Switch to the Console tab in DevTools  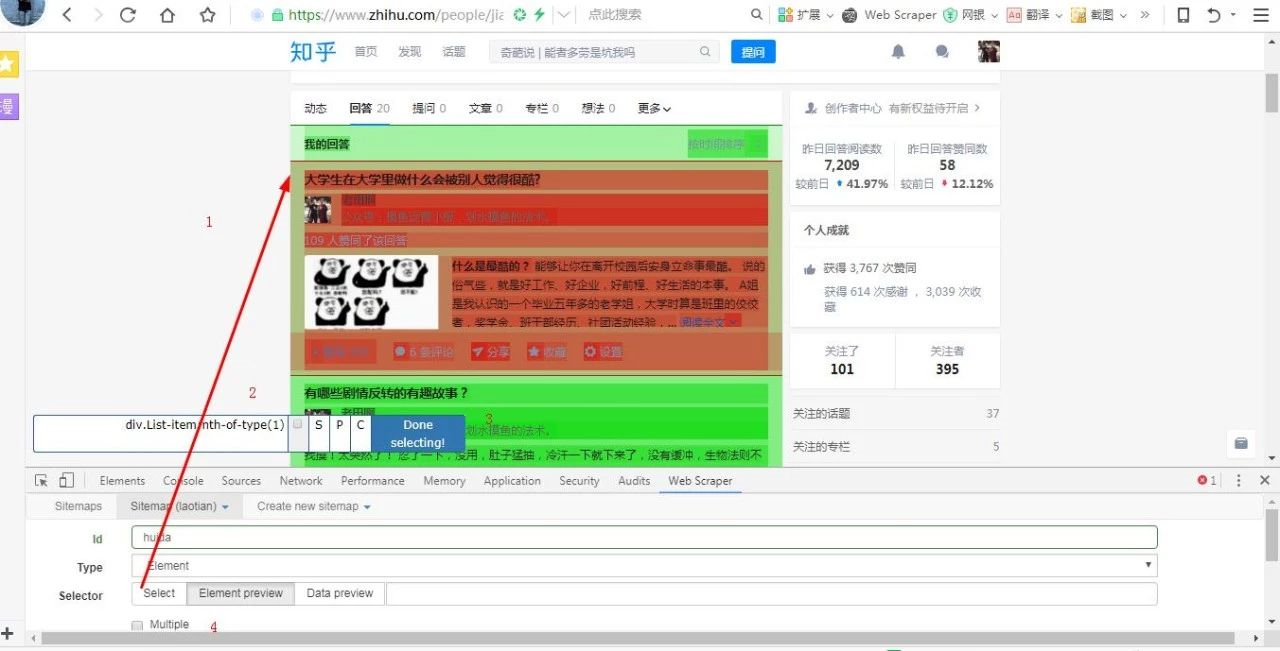click(x=182, y=480)
